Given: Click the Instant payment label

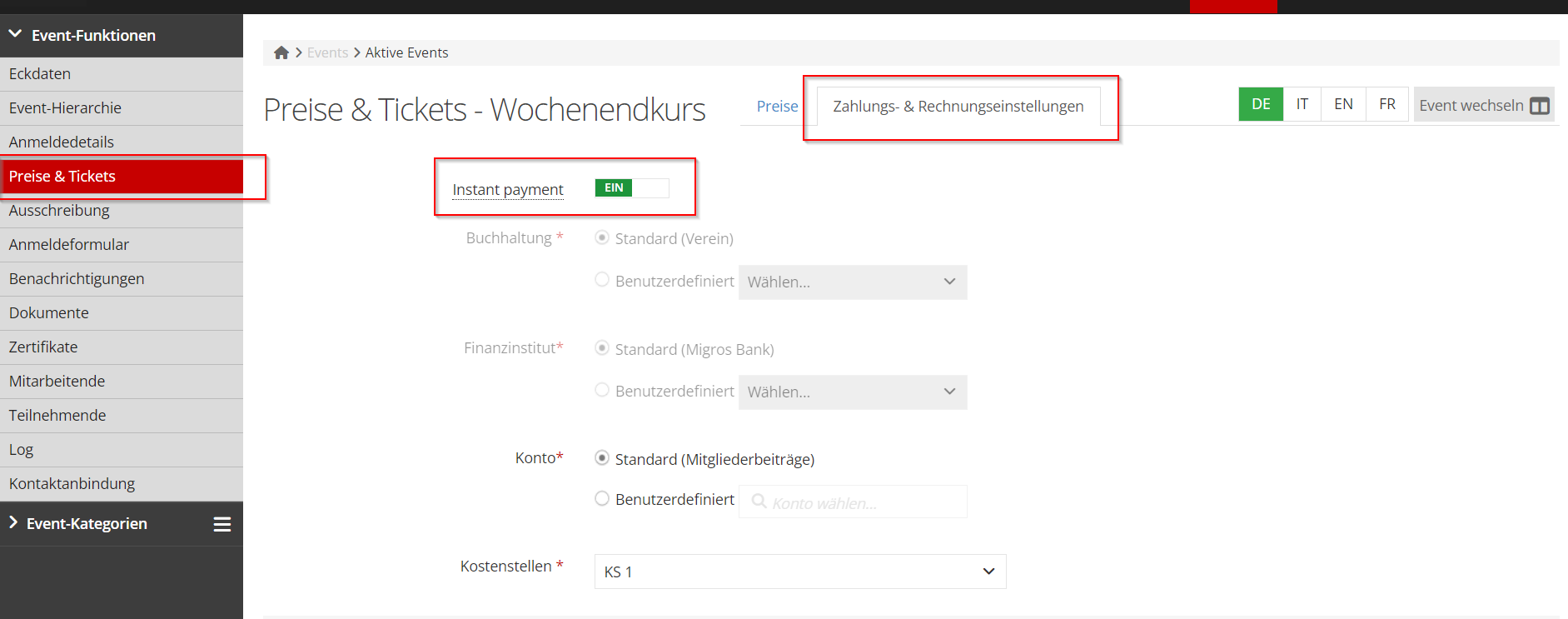Looking at the screenshot, I should pos(508,190).
